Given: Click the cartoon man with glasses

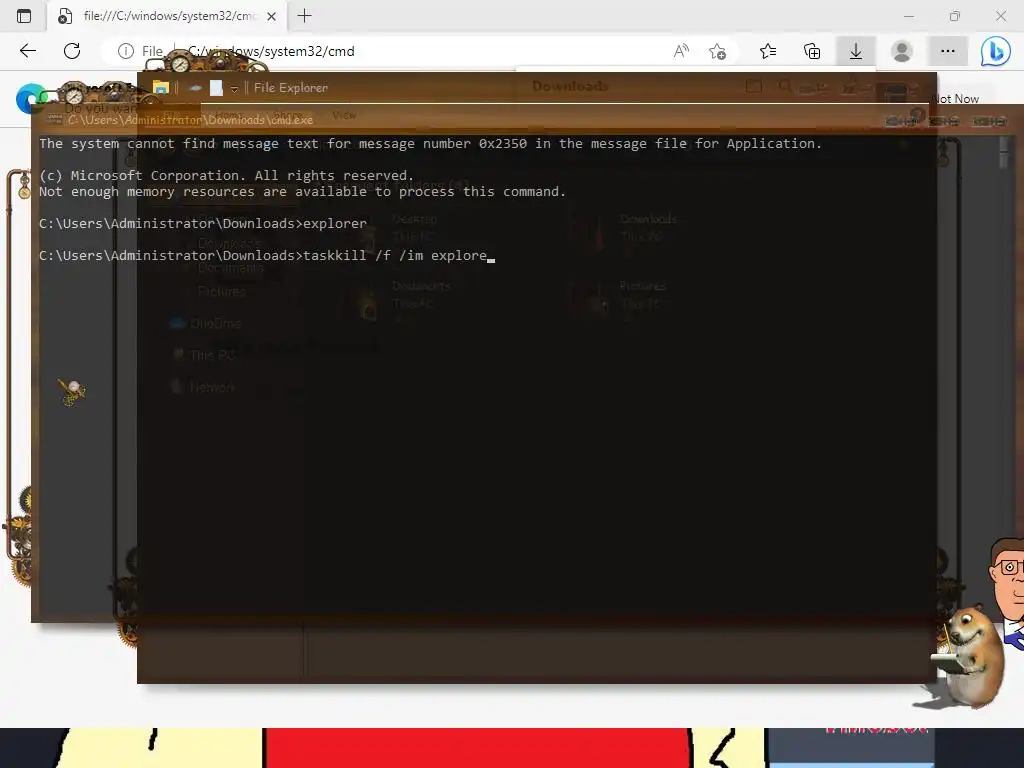Looking at the screenshot, I should (1007, 591).
